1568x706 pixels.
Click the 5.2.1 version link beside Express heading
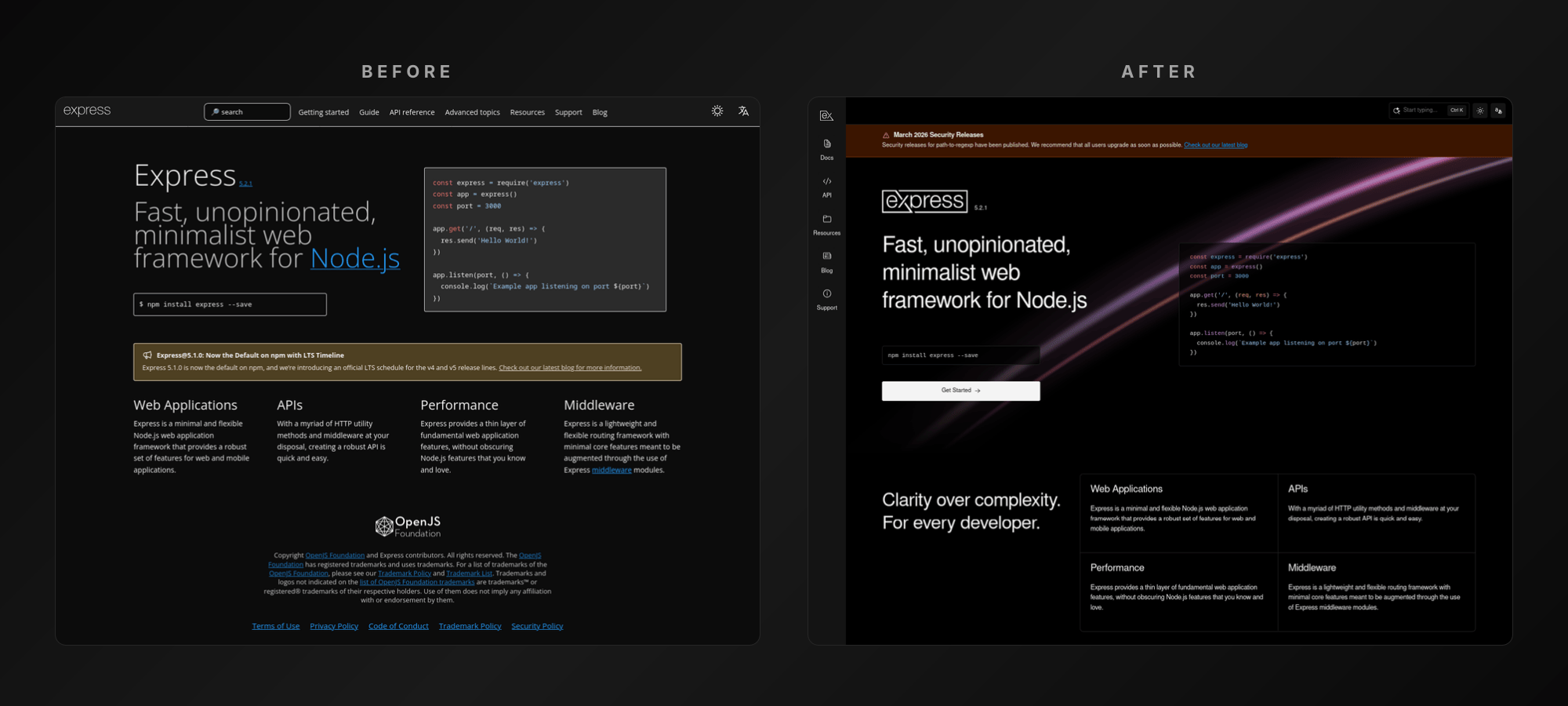(x=245, y=184)
